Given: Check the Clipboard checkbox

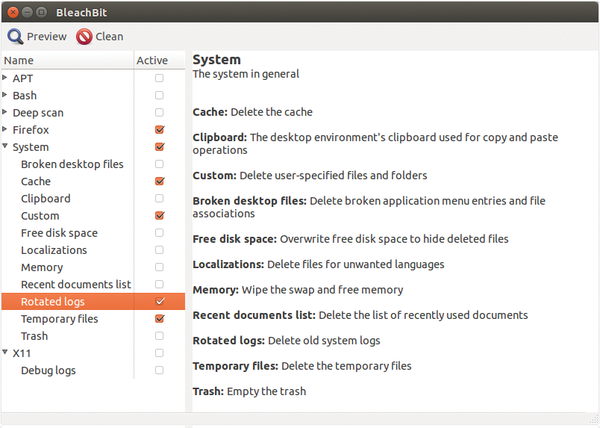Looking at the screenshot, I should pos(159,199).
